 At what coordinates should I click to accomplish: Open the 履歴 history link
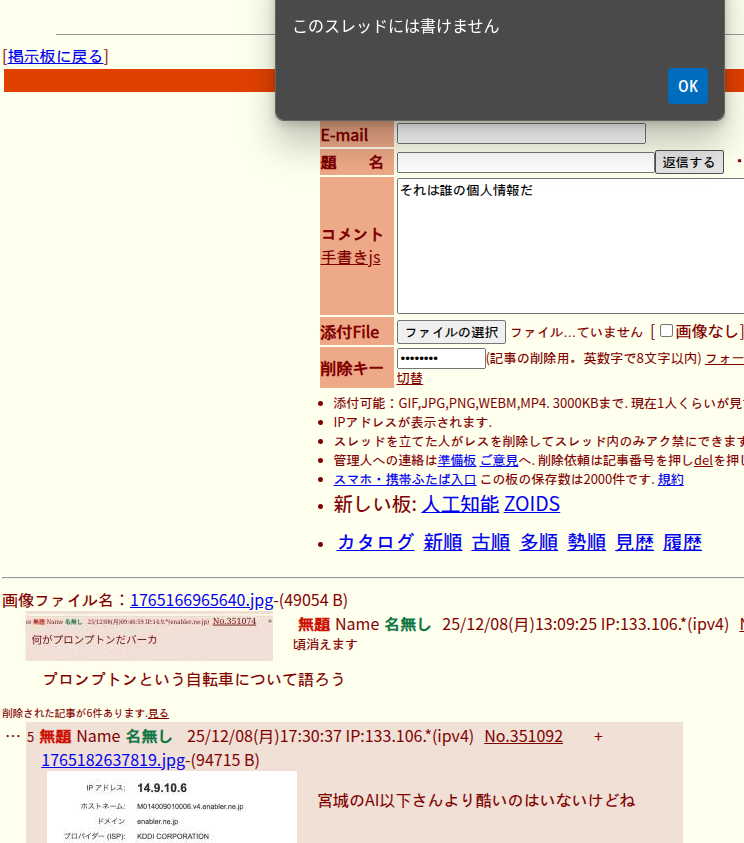pos(682,542)
